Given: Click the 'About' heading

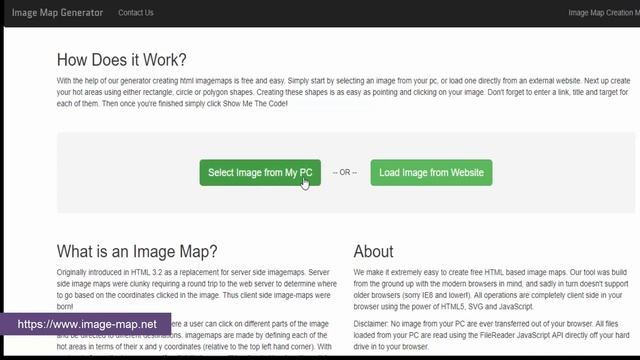Looking at the screenshot, I should point(373,251).
